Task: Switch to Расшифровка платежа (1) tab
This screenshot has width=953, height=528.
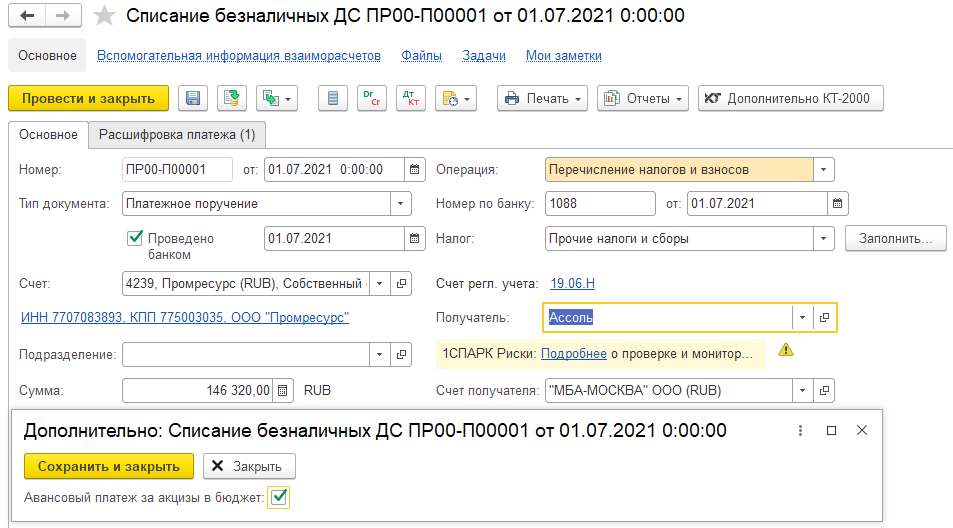Action: click(x=176, y=134)
